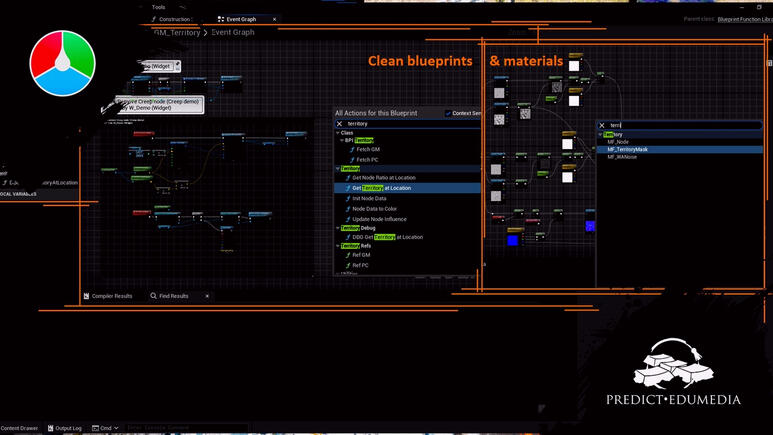
Task: Click function icon beside Get Node Ratio
Action: tap(348, 178)
